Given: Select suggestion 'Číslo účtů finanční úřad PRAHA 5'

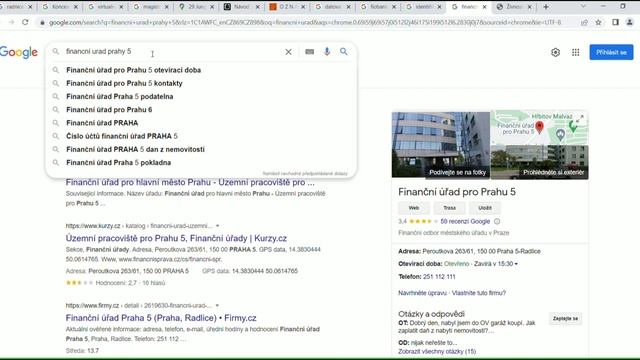Looking at the screenshot, I should pyautogui.click(x=201, y=136).
